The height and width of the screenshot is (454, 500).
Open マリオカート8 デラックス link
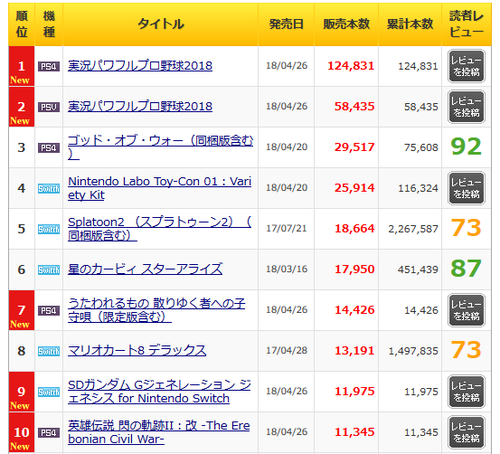137,351
